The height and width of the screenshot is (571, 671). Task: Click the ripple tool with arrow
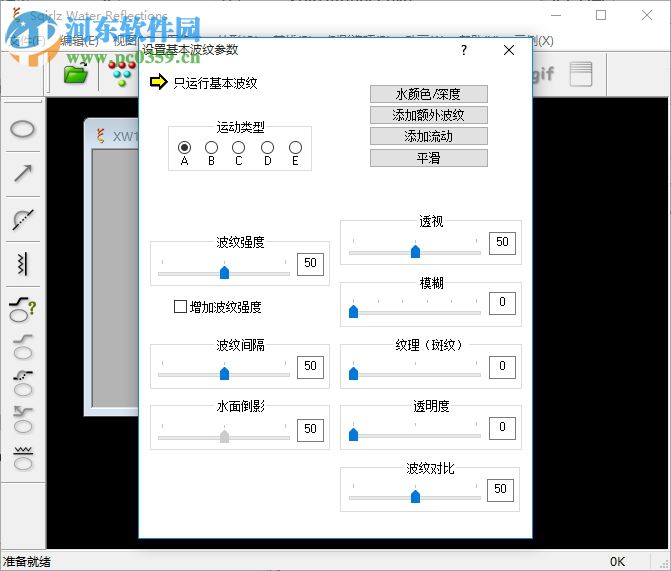23,420
